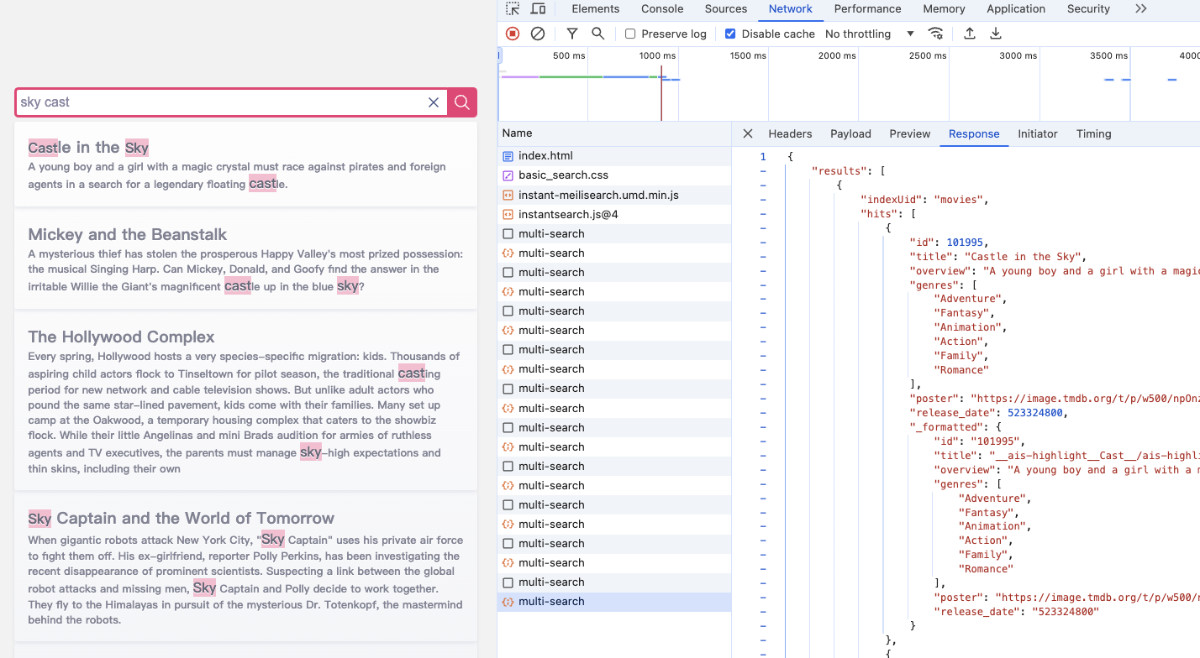The width and height of the screenshot is (1200, 658).
Task: Open the network filter funnel icon
Action: (x=572, y=34)
